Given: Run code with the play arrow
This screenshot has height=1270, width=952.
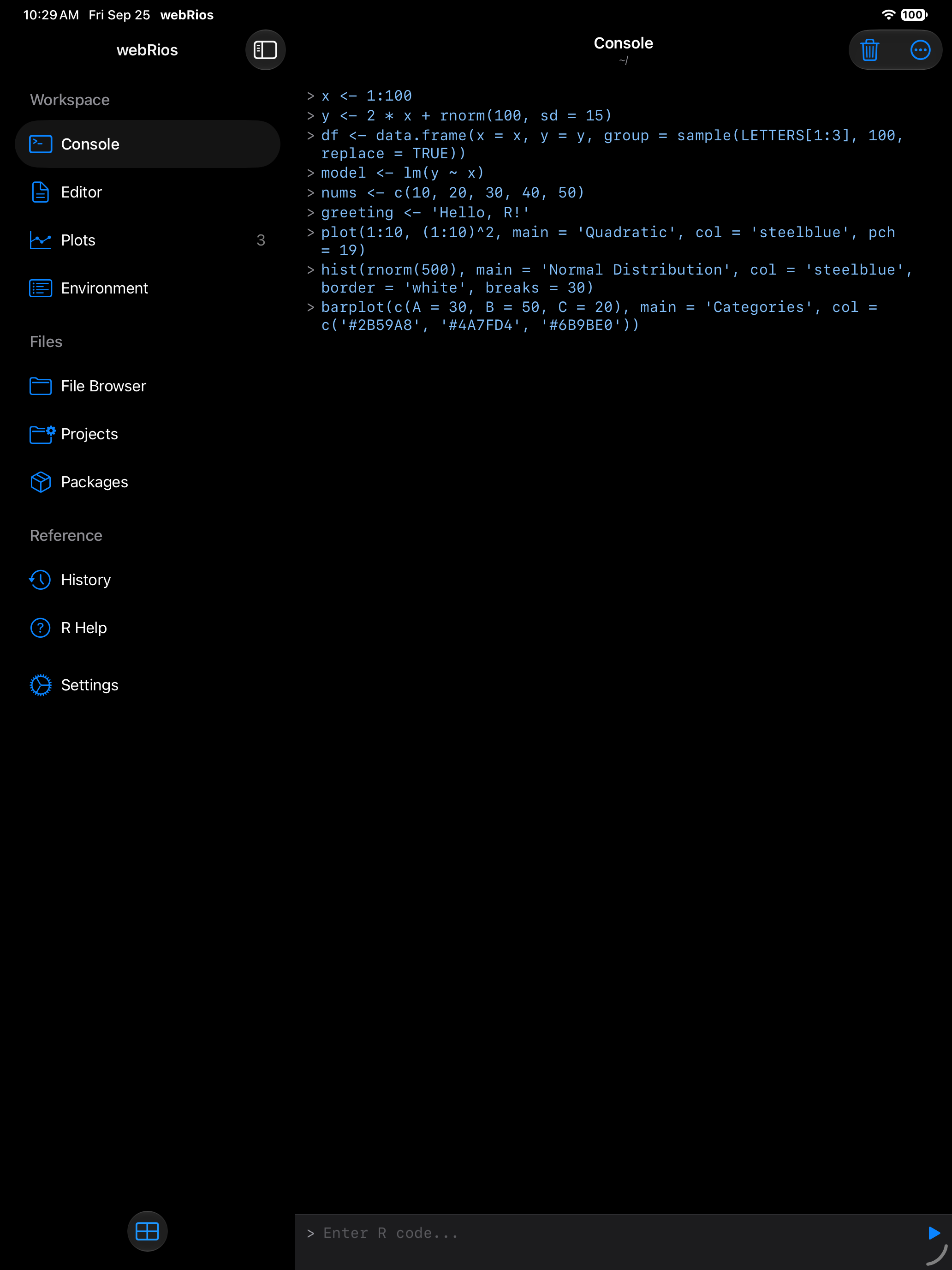Looking at the screenshot, I should coord(934,1233).
